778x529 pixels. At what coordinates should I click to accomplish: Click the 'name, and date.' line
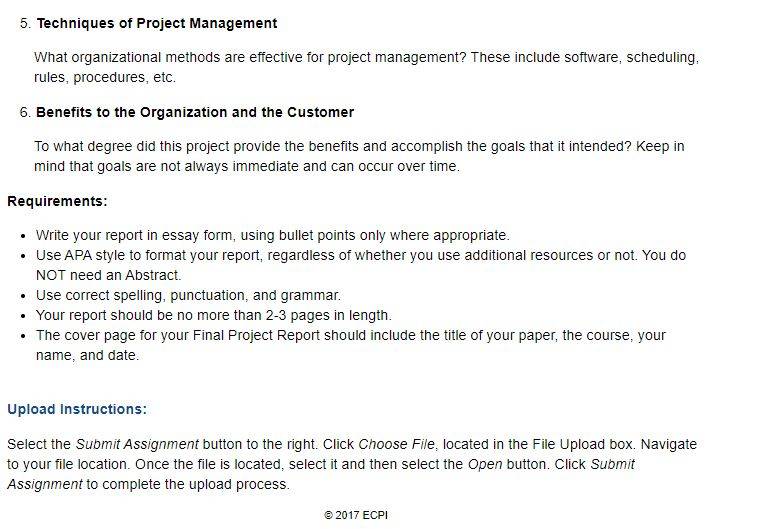87,355
